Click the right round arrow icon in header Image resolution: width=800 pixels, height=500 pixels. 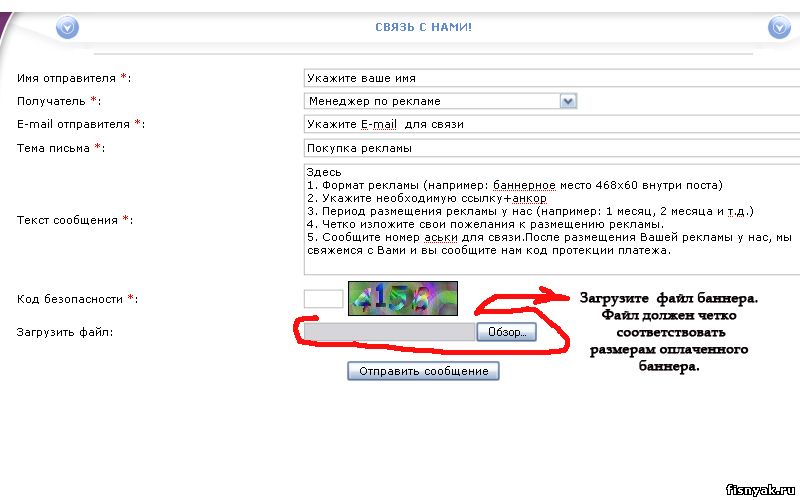779,27
